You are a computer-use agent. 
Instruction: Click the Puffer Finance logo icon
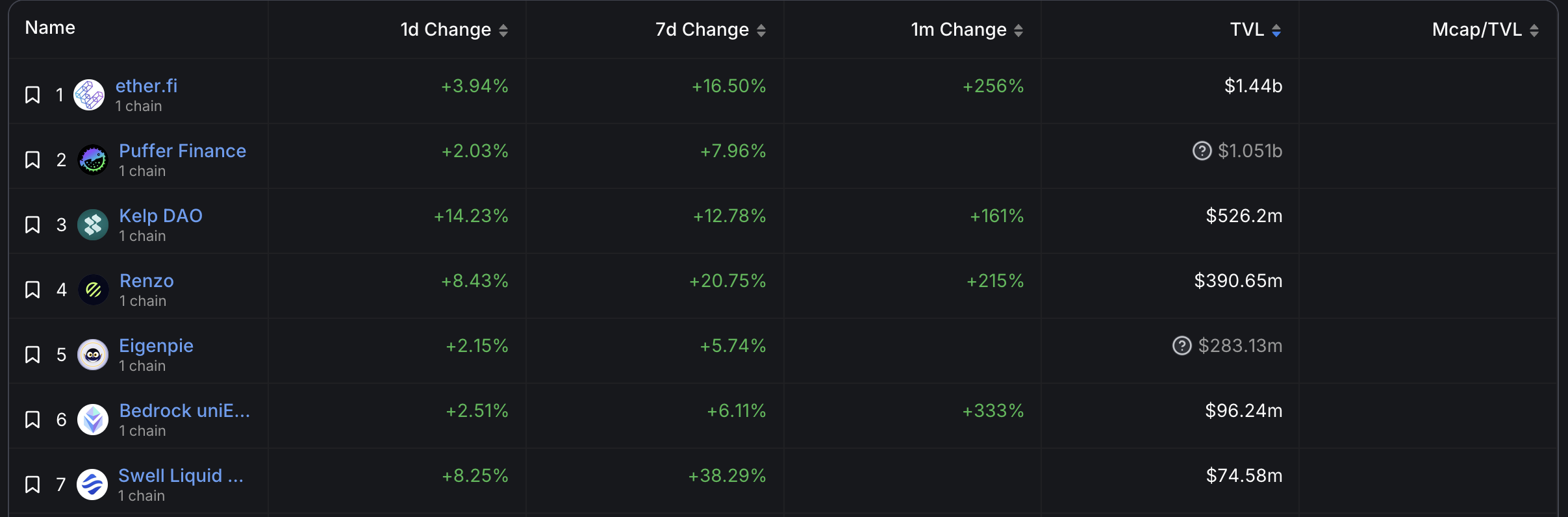coord(93,160)
